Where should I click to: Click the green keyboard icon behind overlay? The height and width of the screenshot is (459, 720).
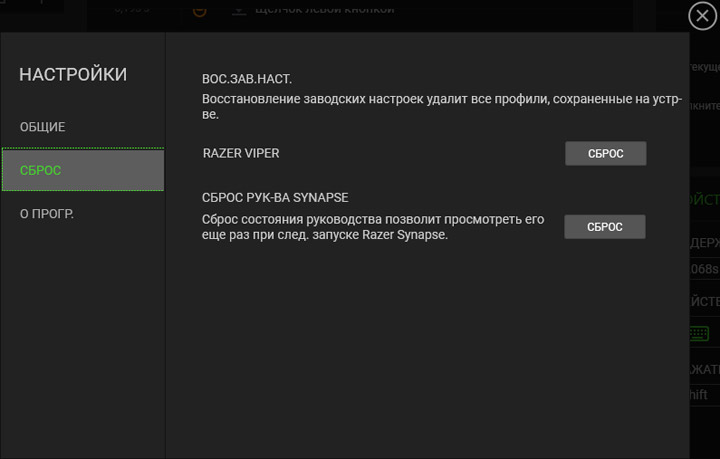click(x=699, y=333)
